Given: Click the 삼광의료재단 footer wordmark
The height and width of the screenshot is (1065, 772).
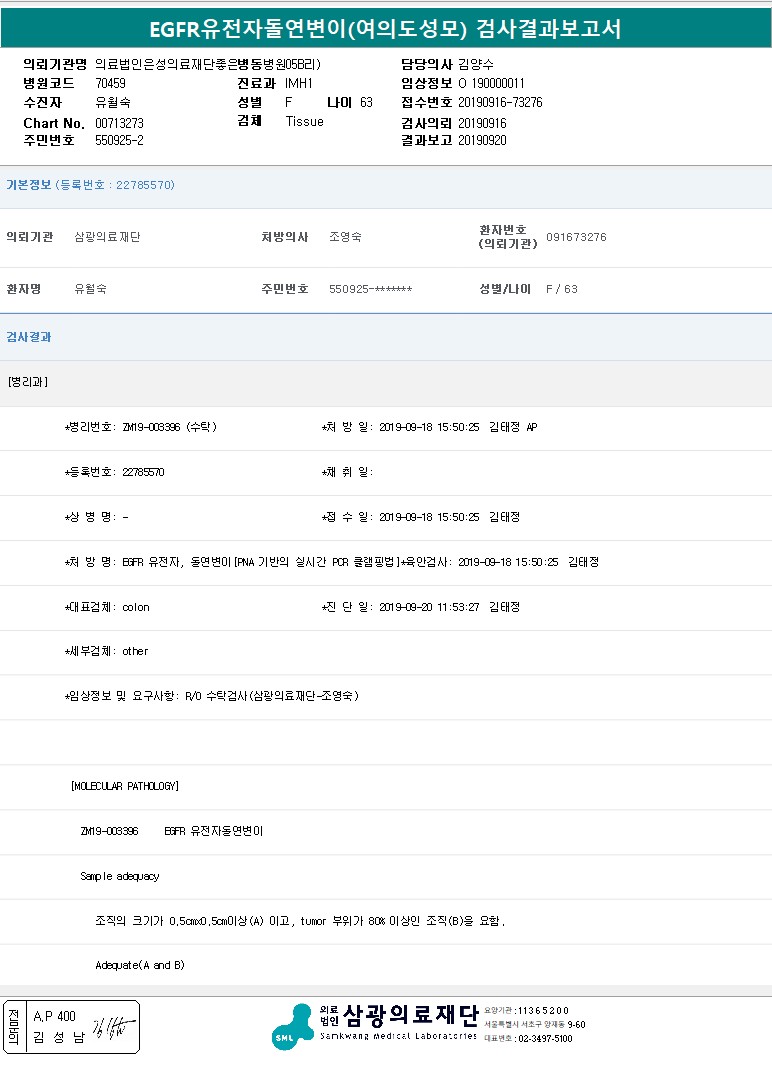Looking at the screenshot, I should point(411,1015).
